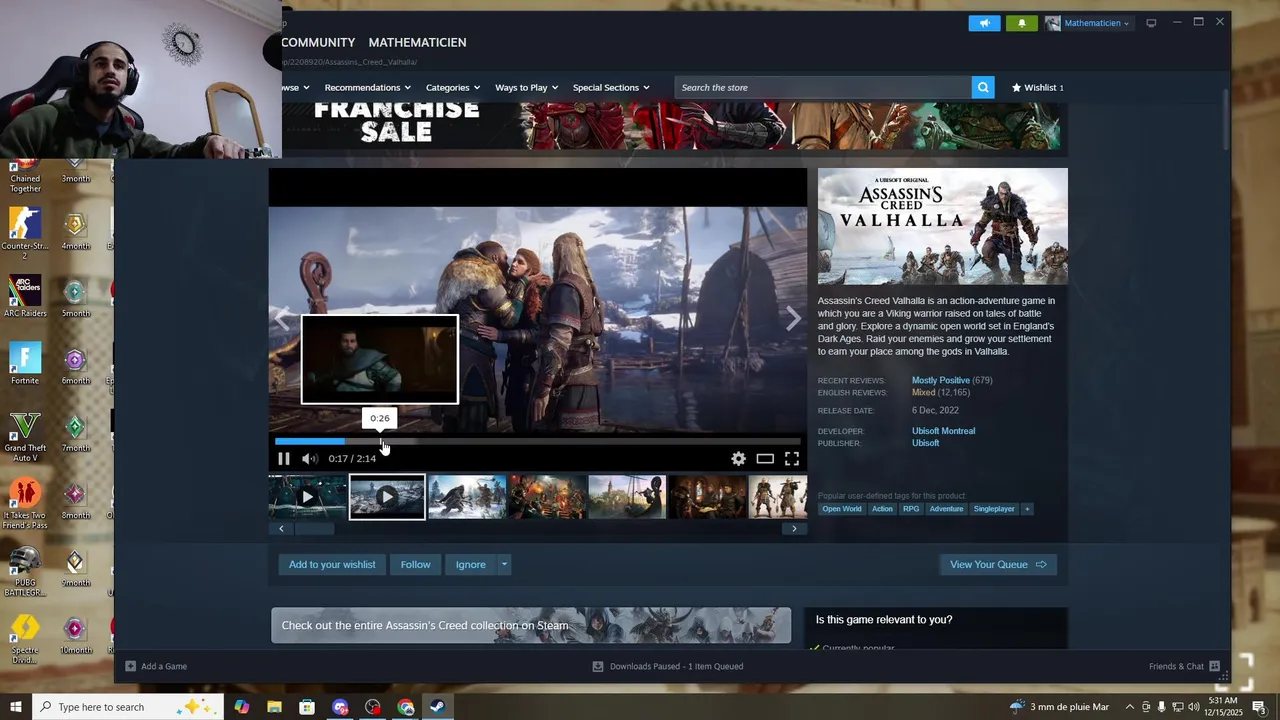Click the store search field
1280x720 pixels.
point(823,87)
